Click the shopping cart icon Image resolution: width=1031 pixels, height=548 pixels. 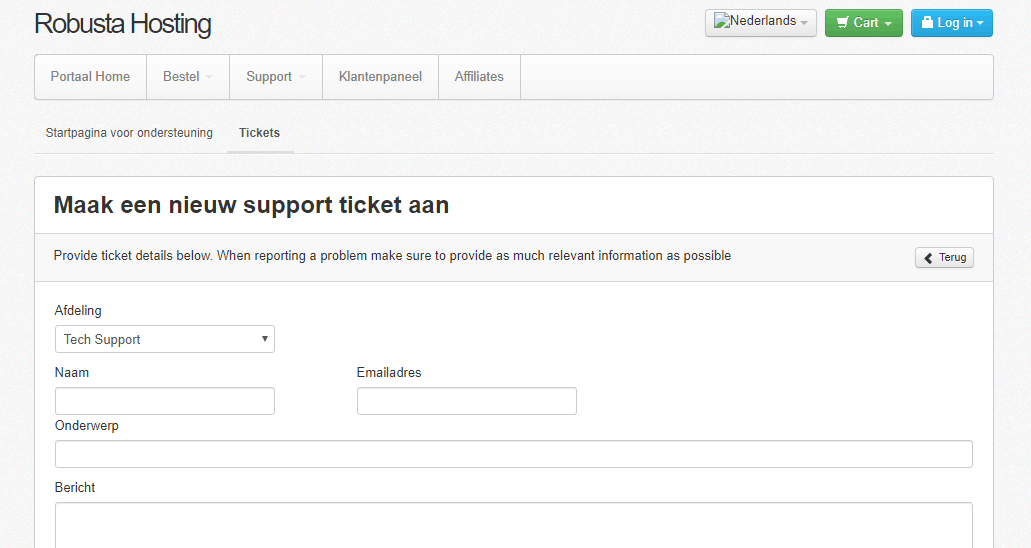tap(842, 23)
